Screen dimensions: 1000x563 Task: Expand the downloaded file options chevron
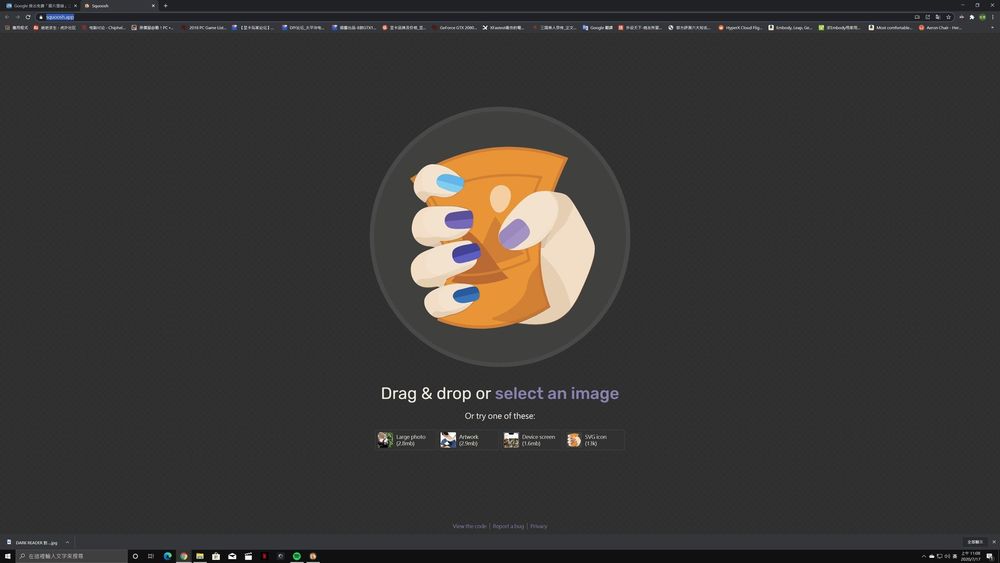tap(67, 543)
